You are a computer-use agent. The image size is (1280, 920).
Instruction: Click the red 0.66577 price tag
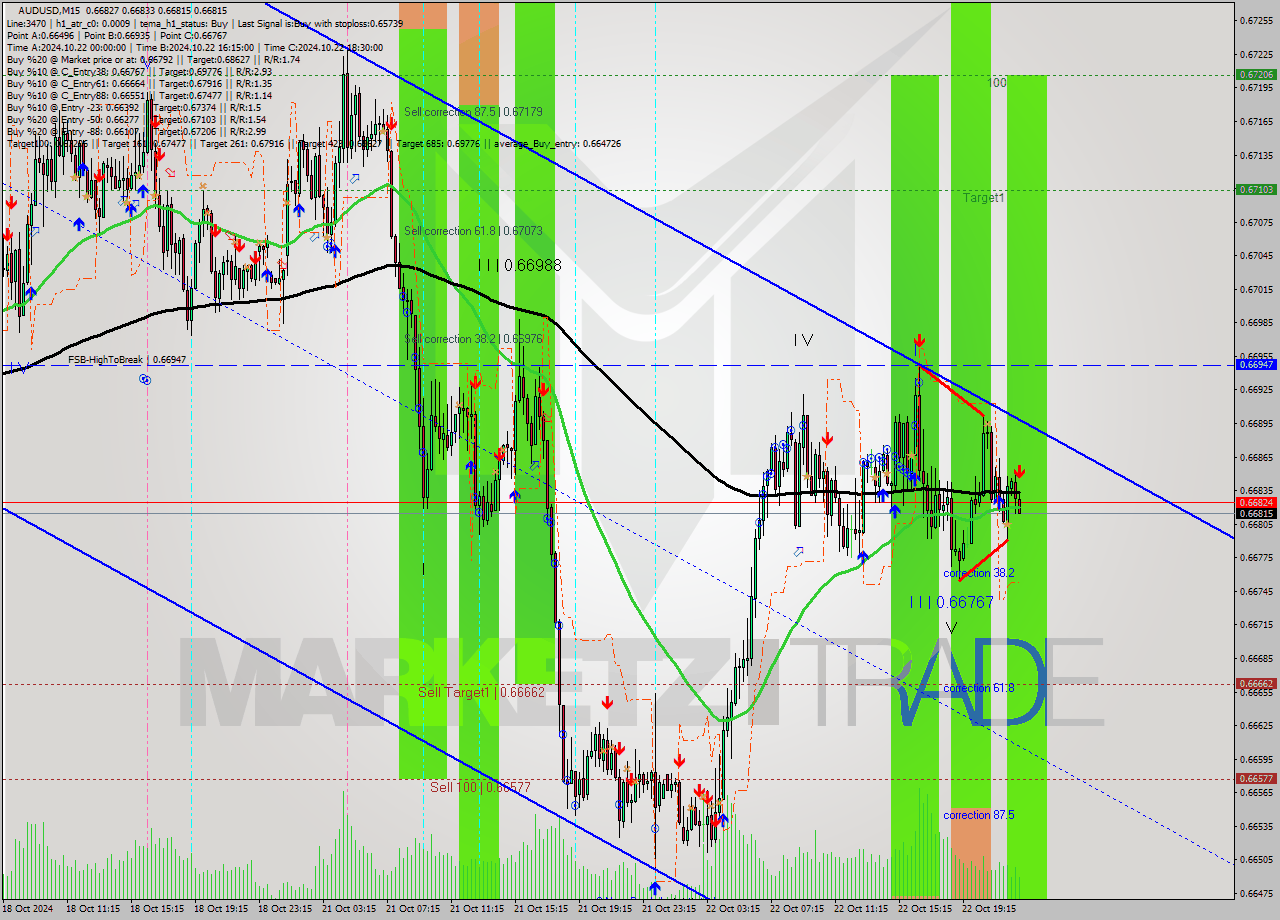(x=1255, y=778)
